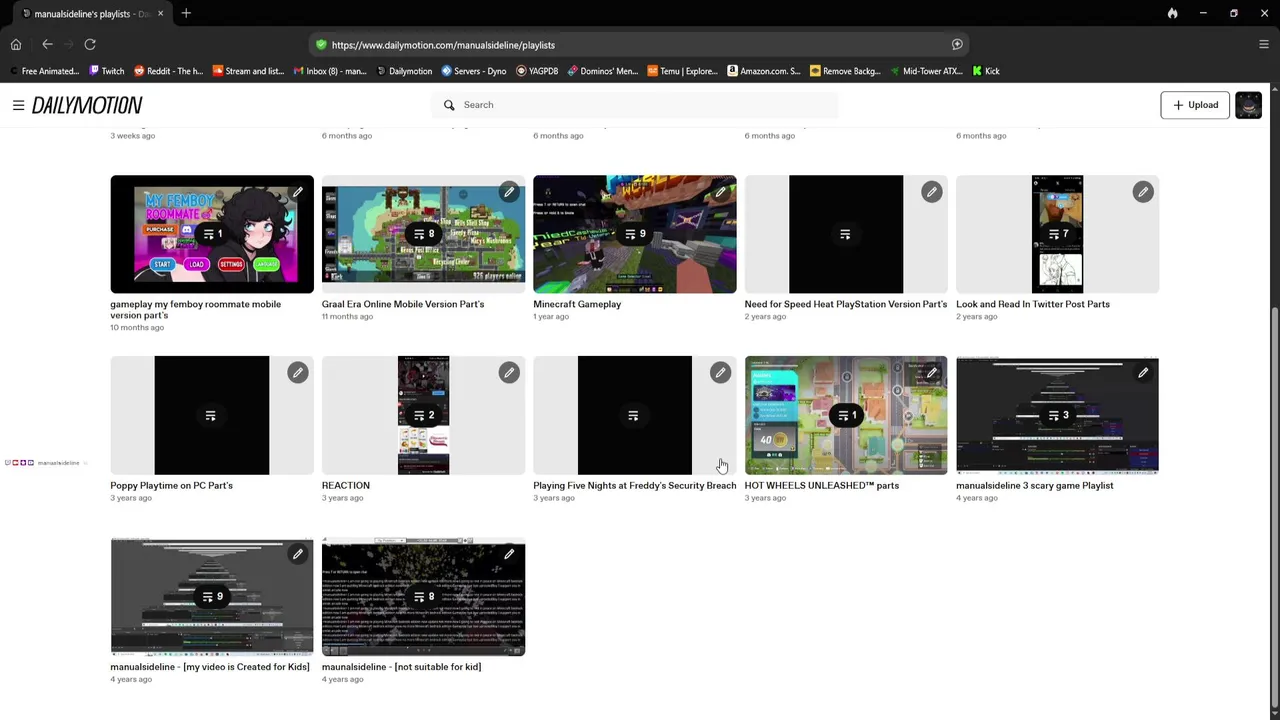This screenshot has height=720, width=1280.
Task: Go back to previous page
Action: click(x=47, y=44)
